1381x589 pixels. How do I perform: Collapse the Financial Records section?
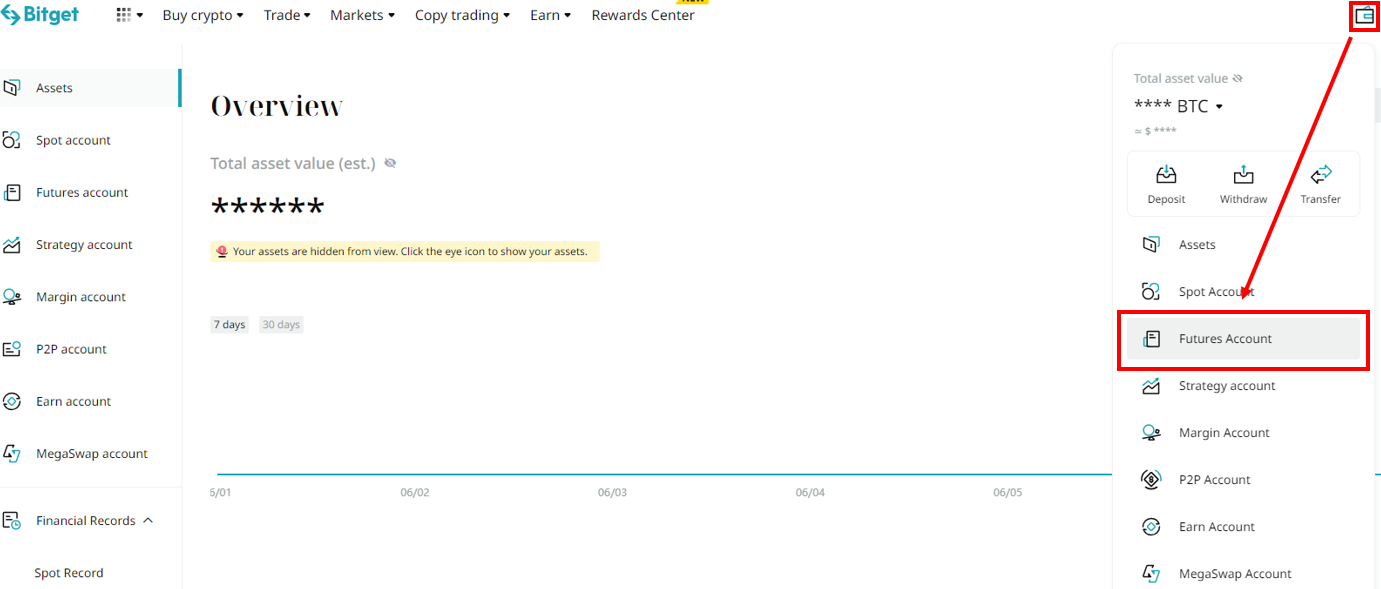148,520
